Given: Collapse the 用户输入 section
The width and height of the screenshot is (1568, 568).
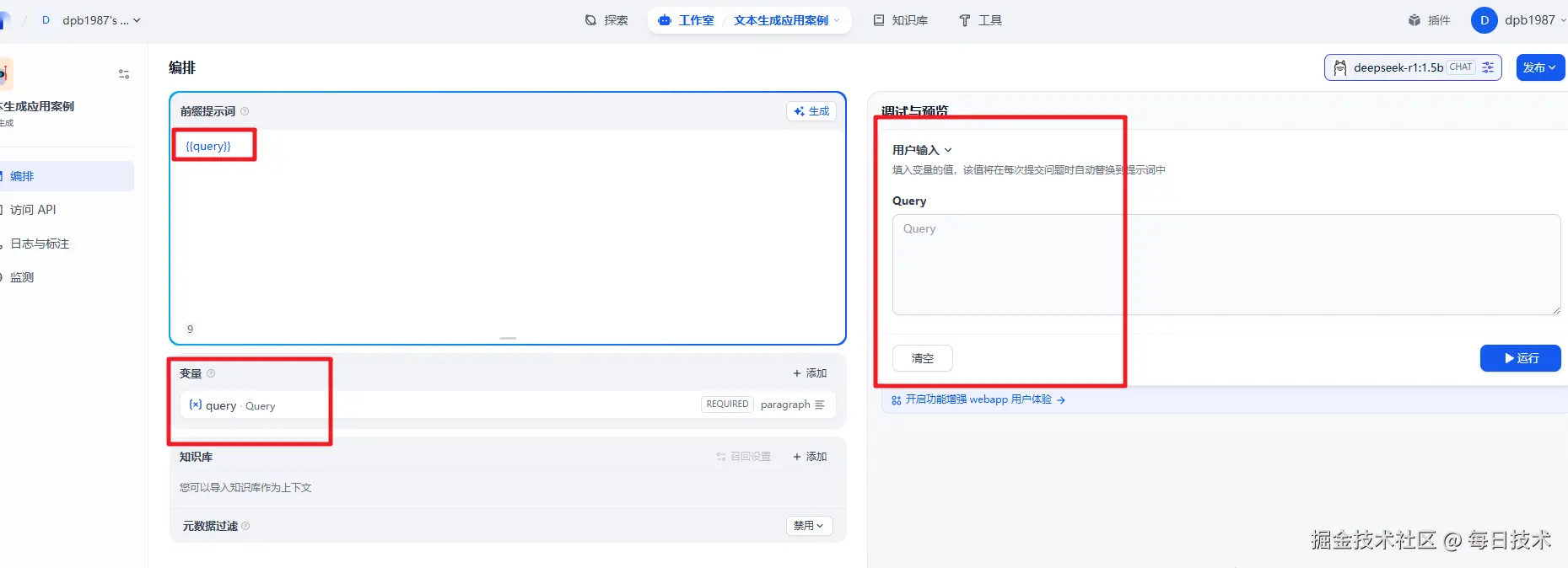Looking at the screenshot, I should (x=922, y=150).
